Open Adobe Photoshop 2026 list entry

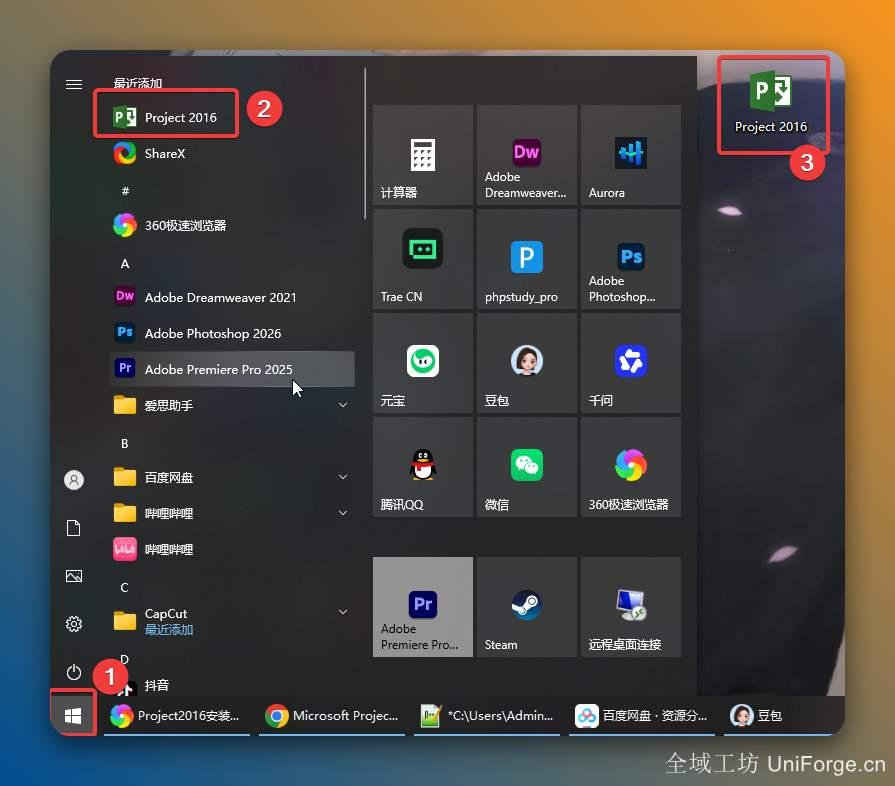(232, 333)
